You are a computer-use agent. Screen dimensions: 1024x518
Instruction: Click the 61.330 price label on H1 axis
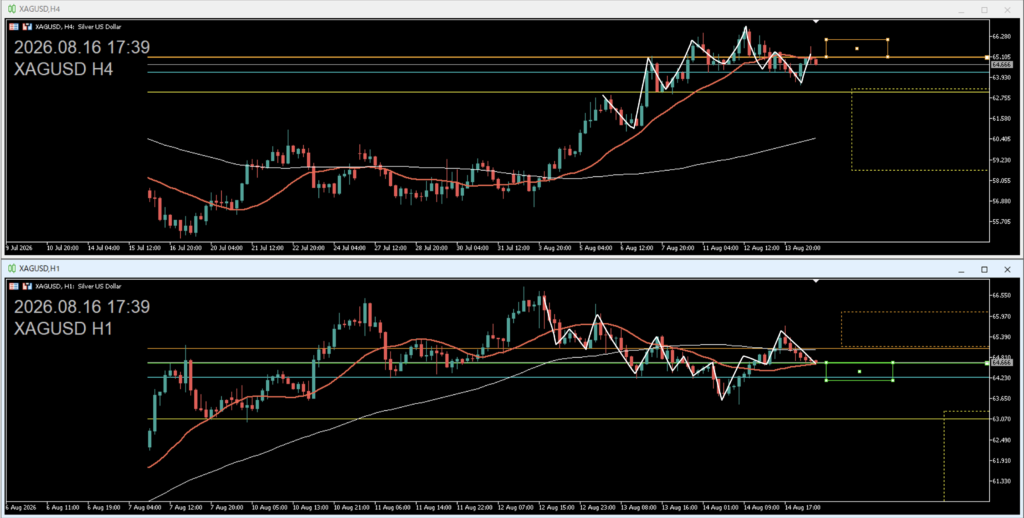point(1002,481)
